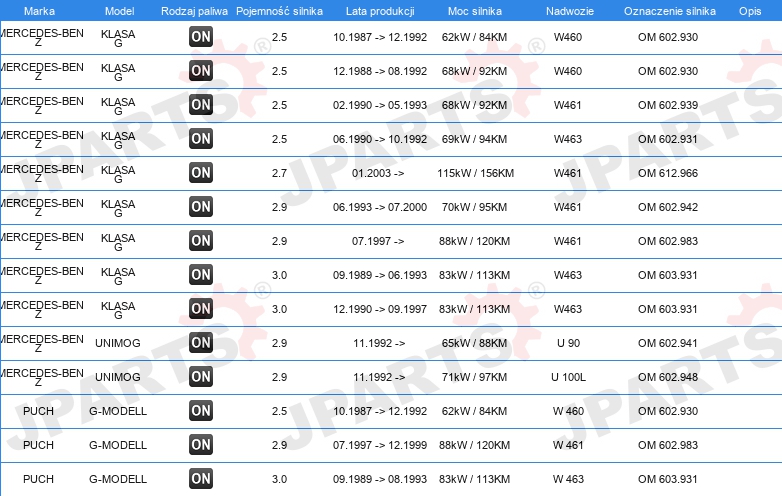The height and width of the screenshot is (496, 782).
Task: Click the ON badge in the Puch W 461 row
Action: point(201,445)
